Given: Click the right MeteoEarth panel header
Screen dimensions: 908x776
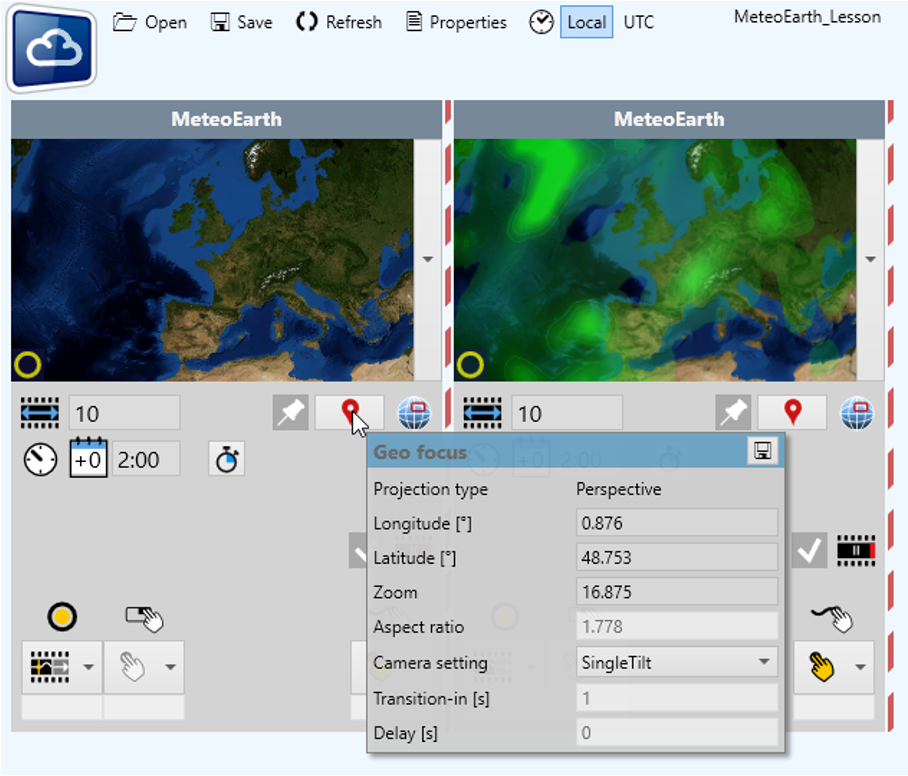Looking at the screenshot, I should point(669,119).
